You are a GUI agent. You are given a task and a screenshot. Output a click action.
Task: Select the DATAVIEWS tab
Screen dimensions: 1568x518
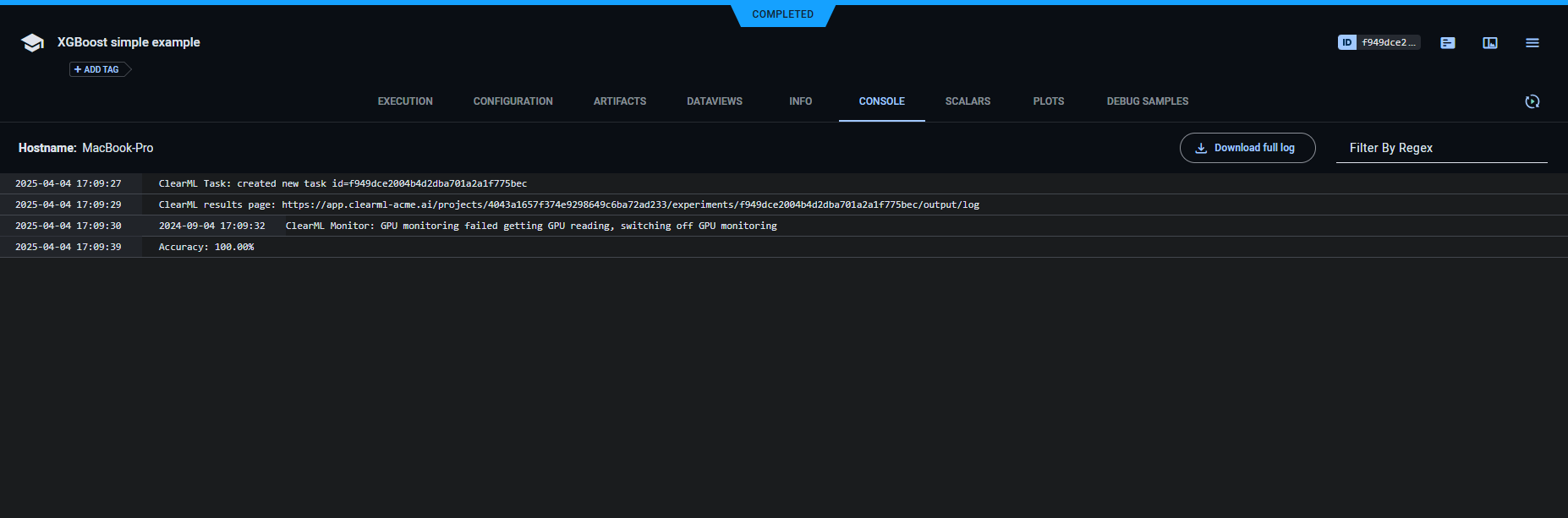click(x=714, y=101)
